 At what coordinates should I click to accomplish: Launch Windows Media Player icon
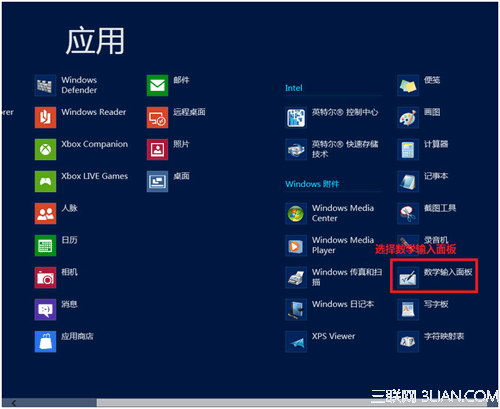coord(296,245)
